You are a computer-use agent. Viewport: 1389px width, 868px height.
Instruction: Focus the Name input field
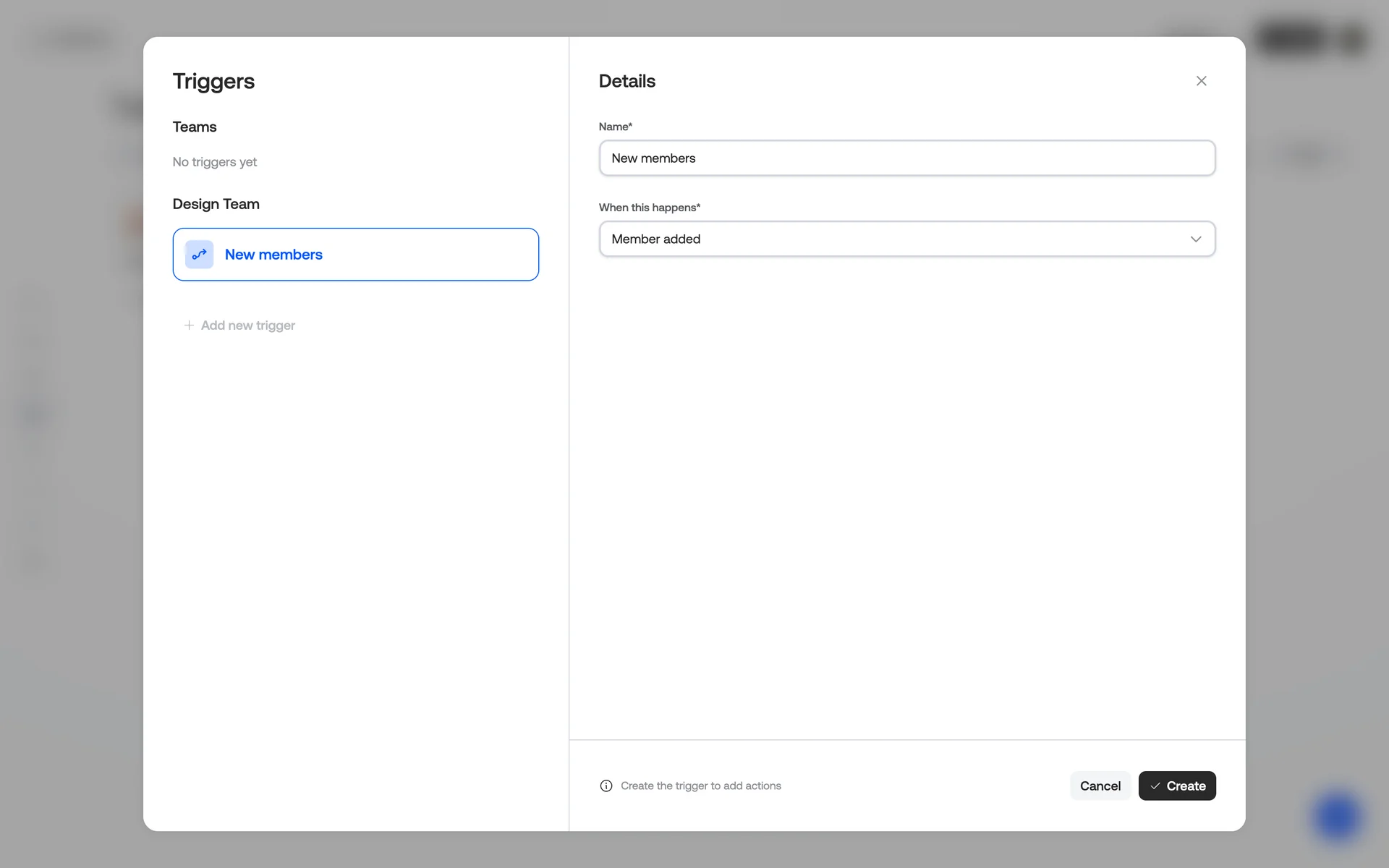point(906,158)
